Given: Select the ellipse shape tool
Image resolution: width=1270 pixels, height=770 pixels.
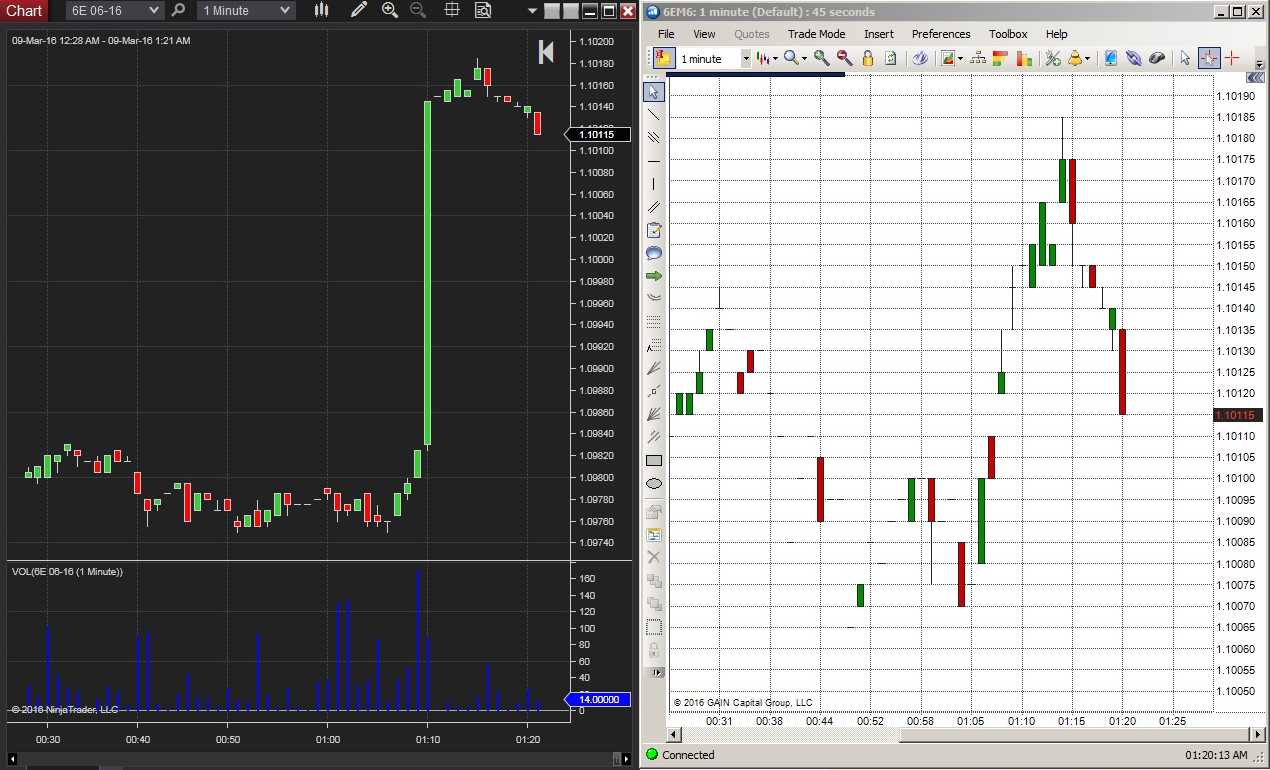Looking at the screenshot, I should [654, 484].
